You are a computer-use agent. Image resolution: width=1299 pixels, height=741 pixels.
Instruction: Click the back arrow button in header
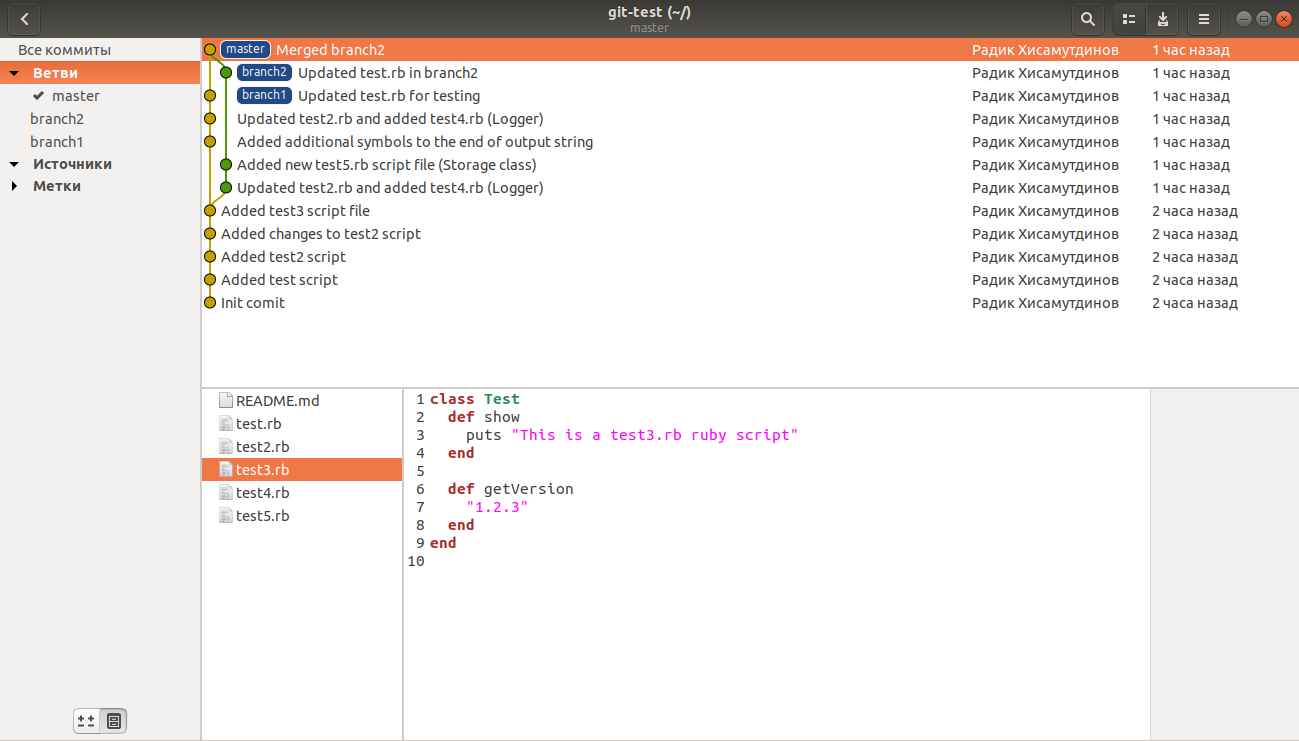tap(24, 18)
